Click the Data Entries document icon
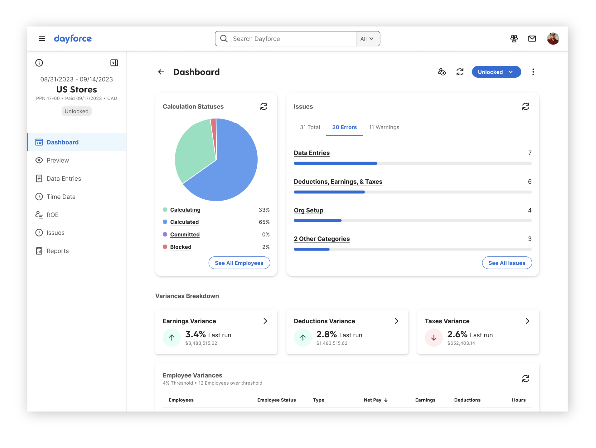 (x=39, y=178)
